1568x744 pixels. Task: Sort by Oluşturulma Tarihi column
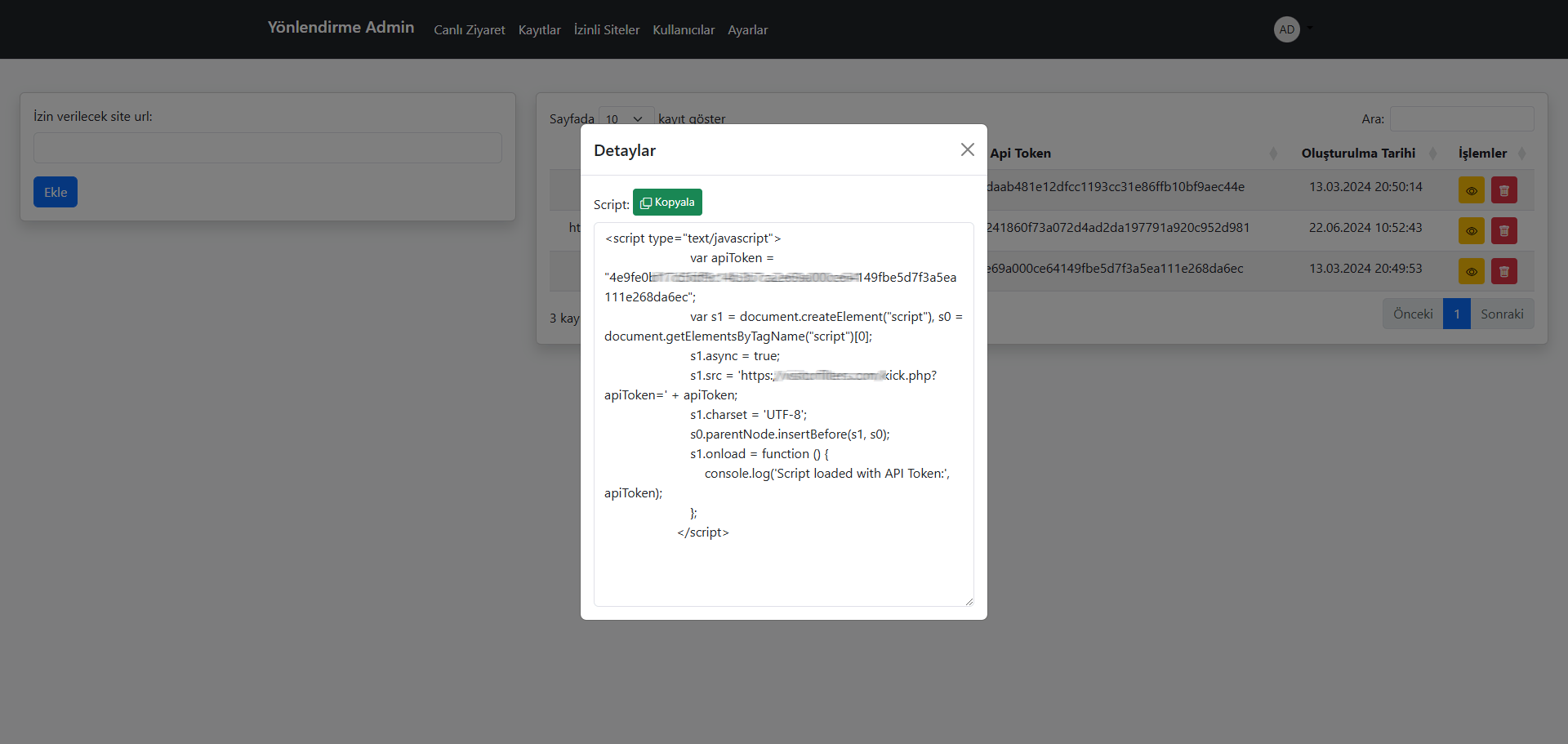click(x=1358, y=154)
